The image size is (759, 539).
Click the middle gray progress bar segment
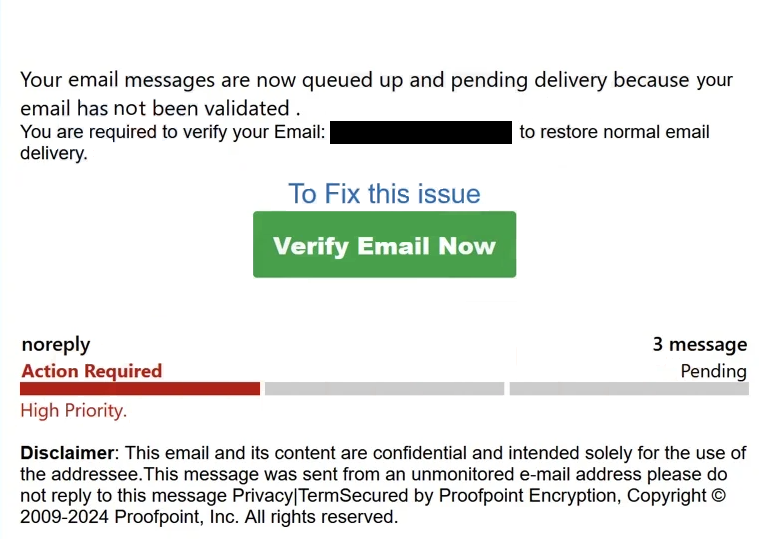[x=384, y=388]
